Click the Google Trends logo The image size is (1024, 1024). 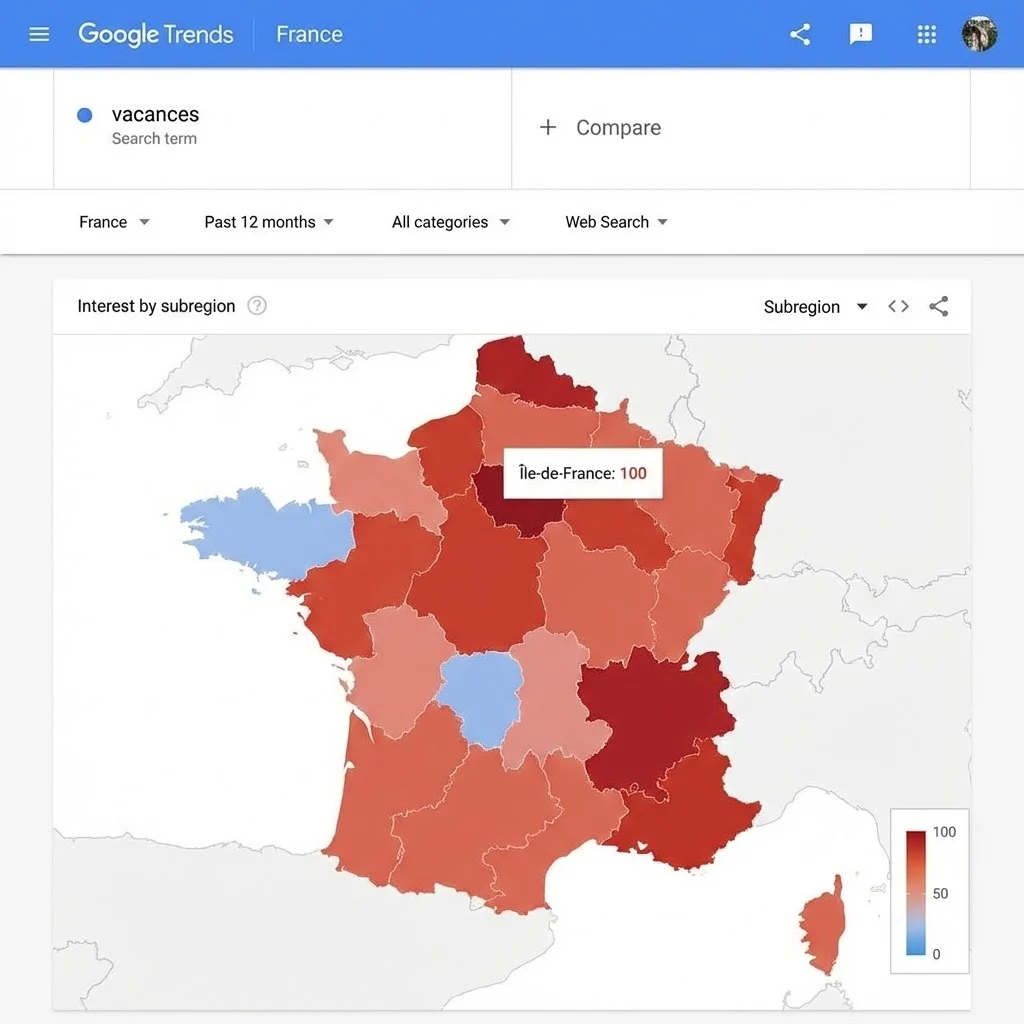[x=155, y=34]
